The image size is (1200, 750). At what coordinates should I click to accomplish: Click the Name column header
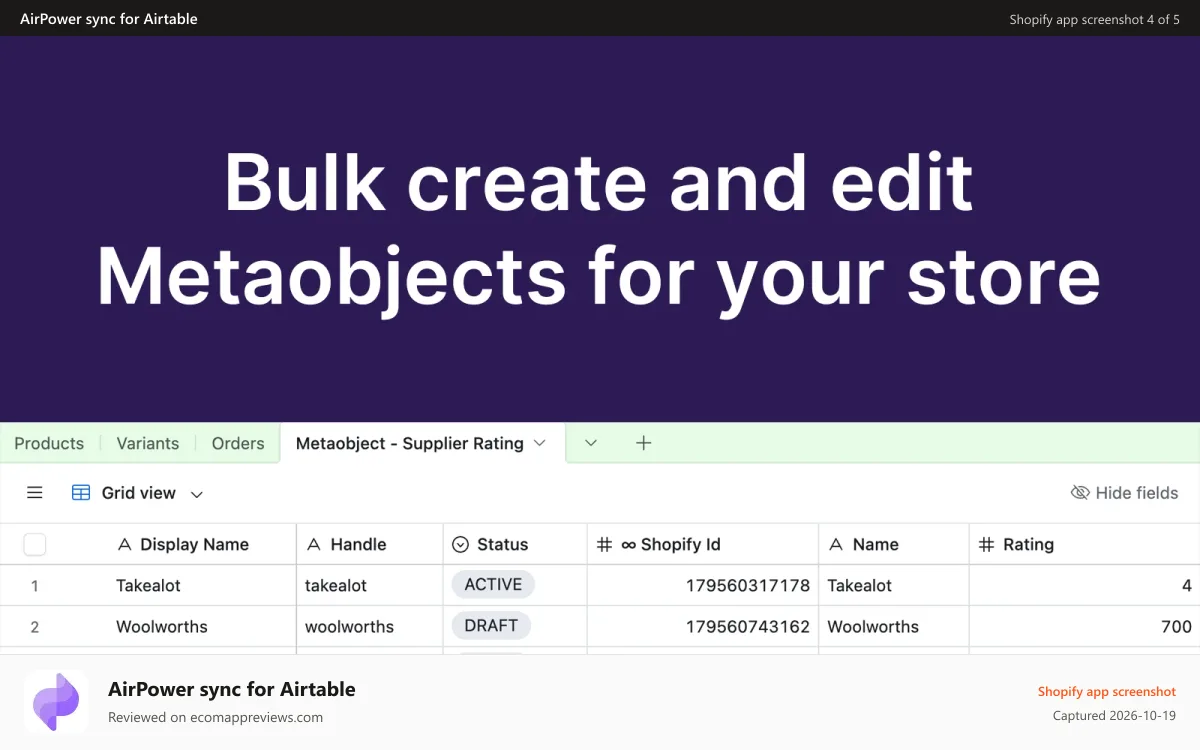click(x=894, y=545)
